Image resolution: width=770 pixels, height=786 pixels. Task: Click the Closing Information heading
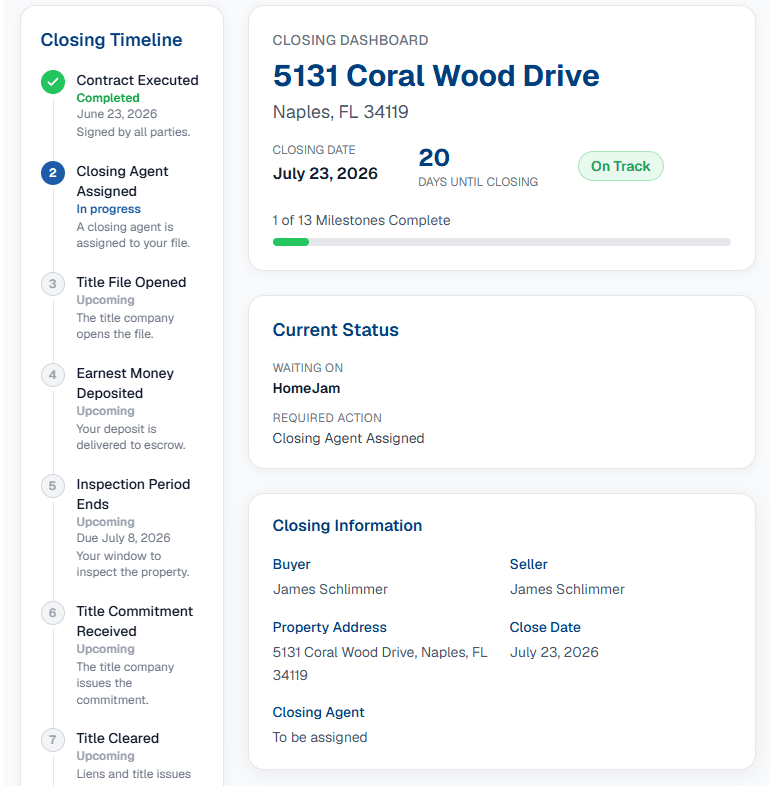pyautogui.click(x=347, y=525)
